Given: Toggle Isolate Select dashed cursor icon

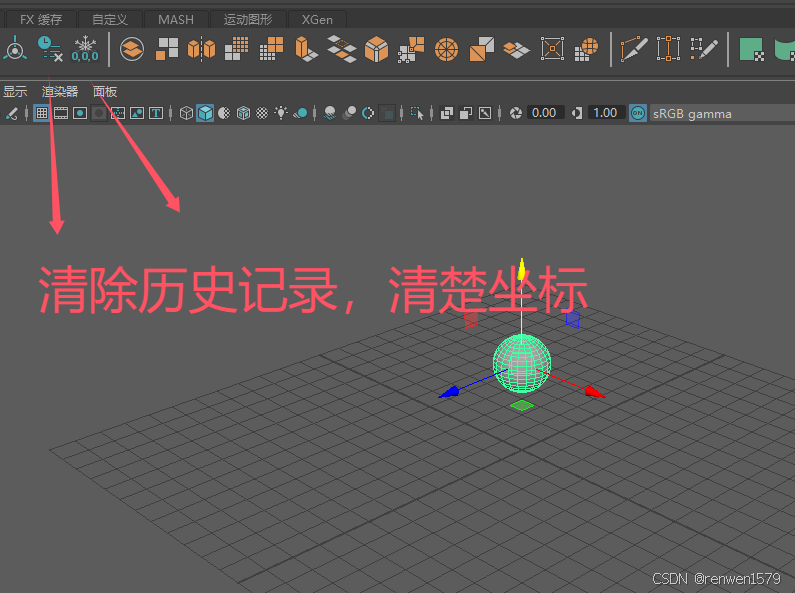Looking at the screenshot, I should 417,113.
